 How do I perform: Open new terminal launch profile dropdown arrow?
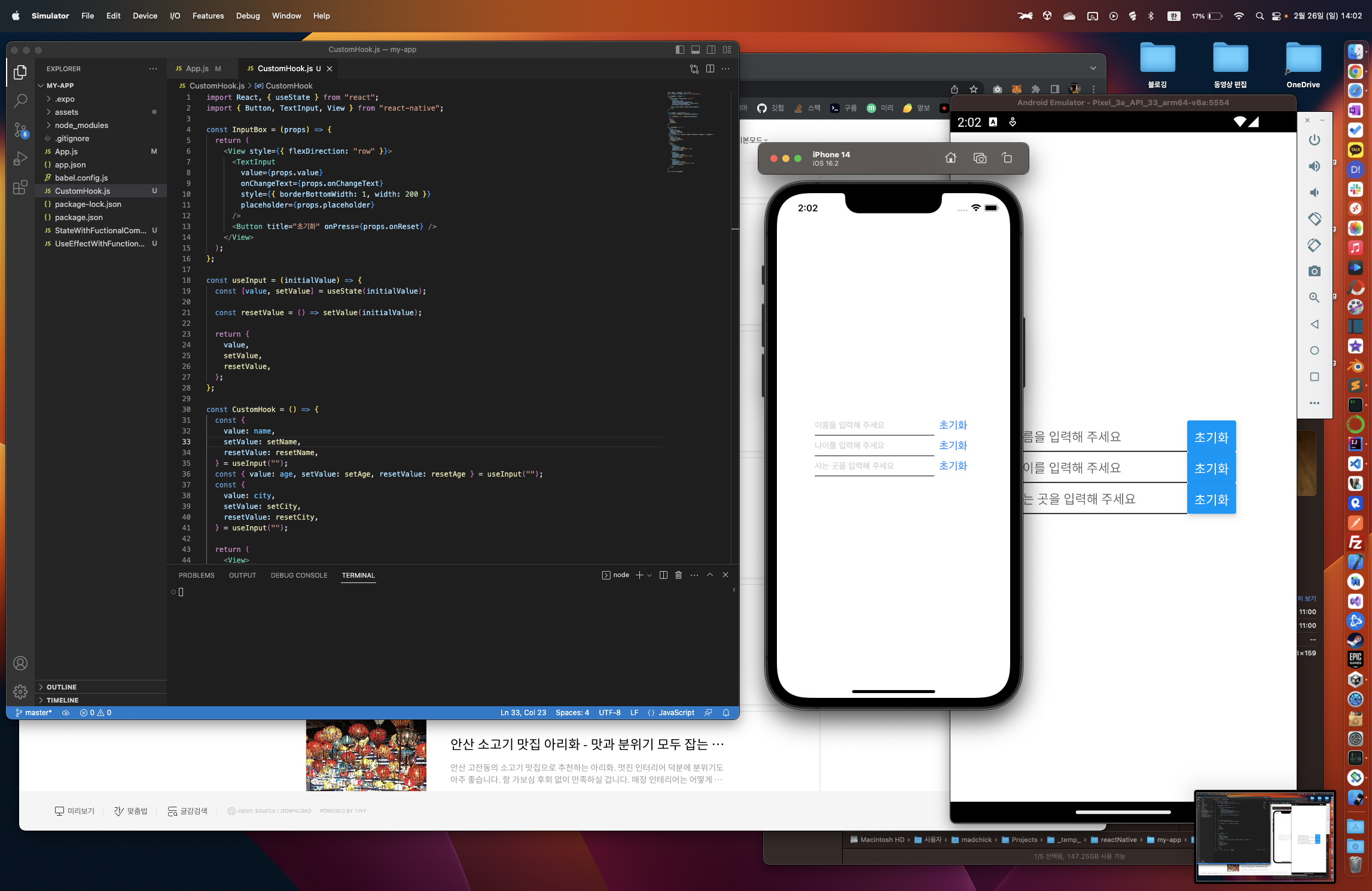pos(650,575)
